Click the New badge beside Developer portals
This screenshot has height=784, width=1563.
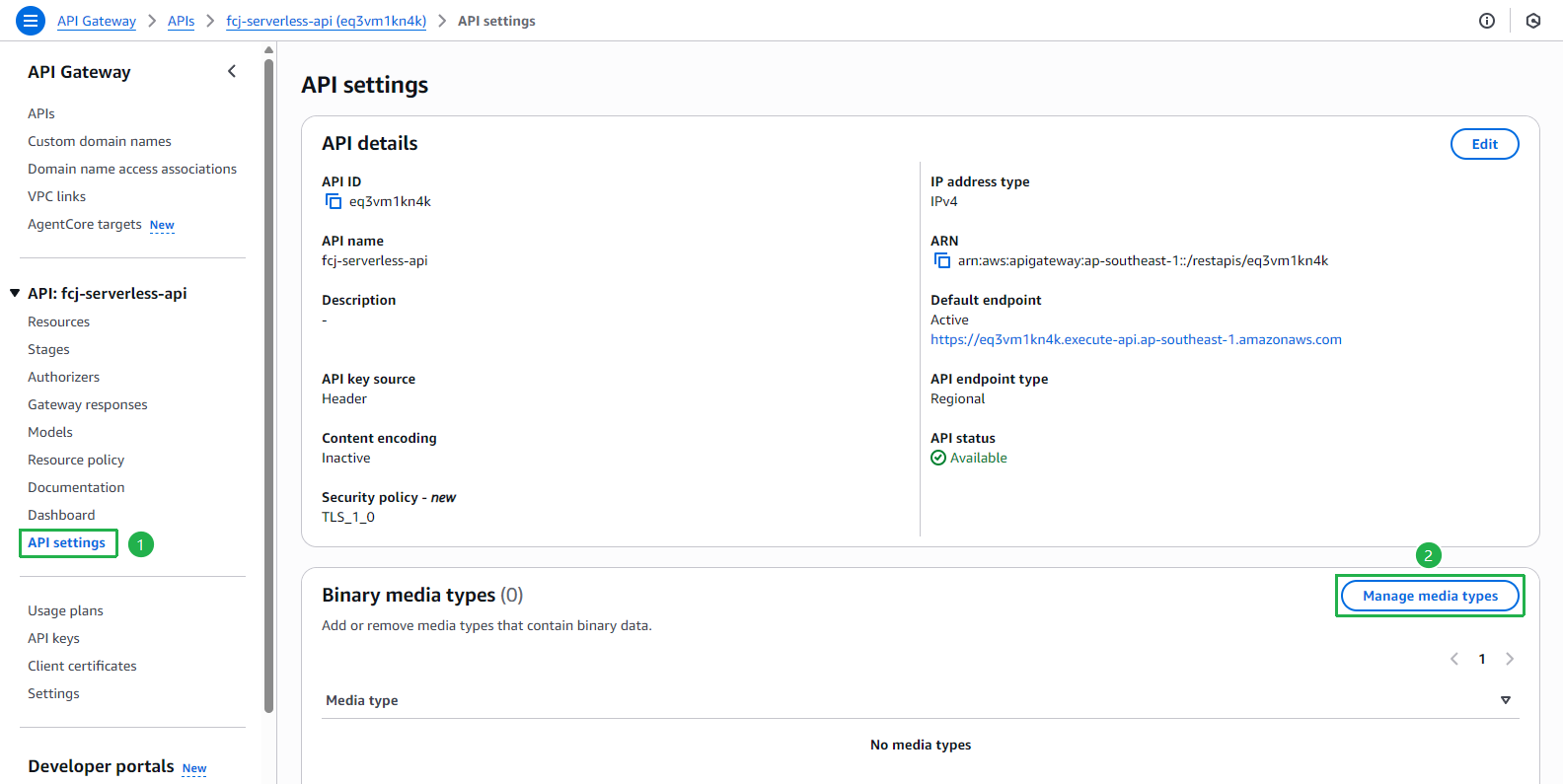click(x=194, y=768)
